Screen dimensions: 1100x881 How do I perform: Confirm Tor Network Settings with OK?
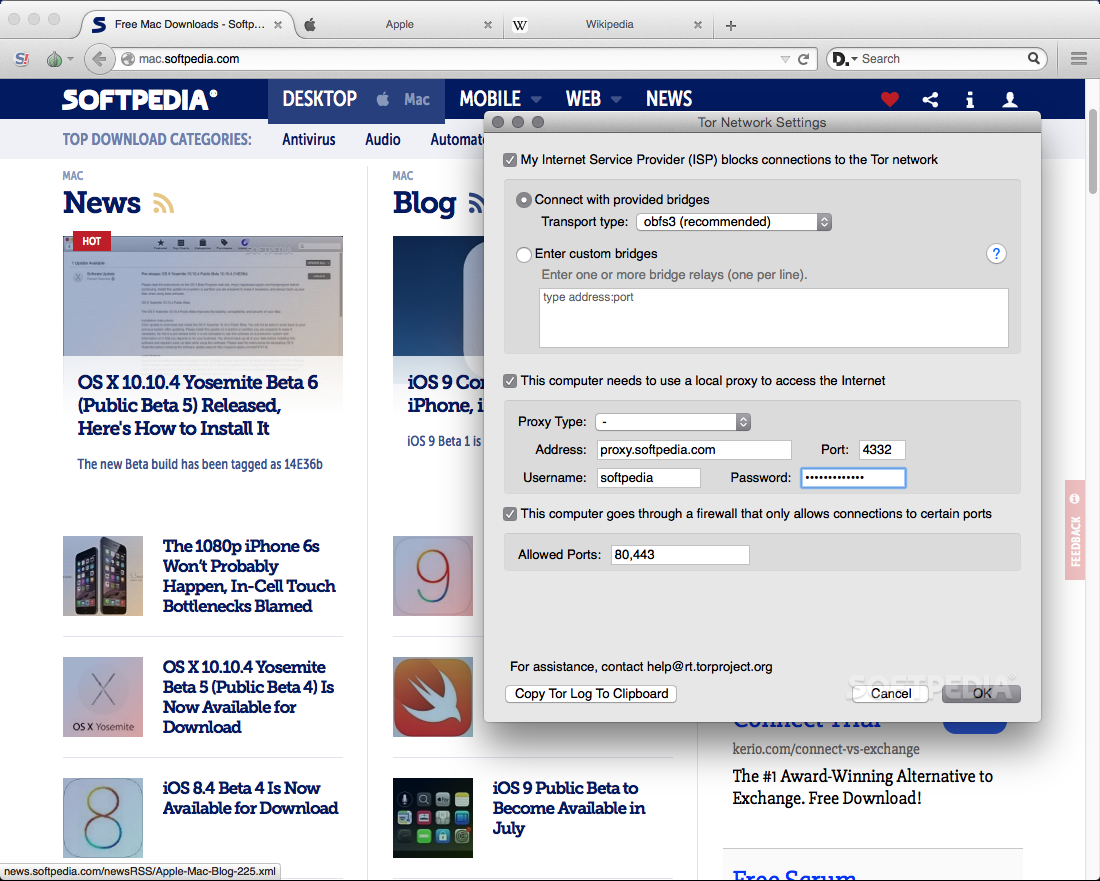point(981,694)
